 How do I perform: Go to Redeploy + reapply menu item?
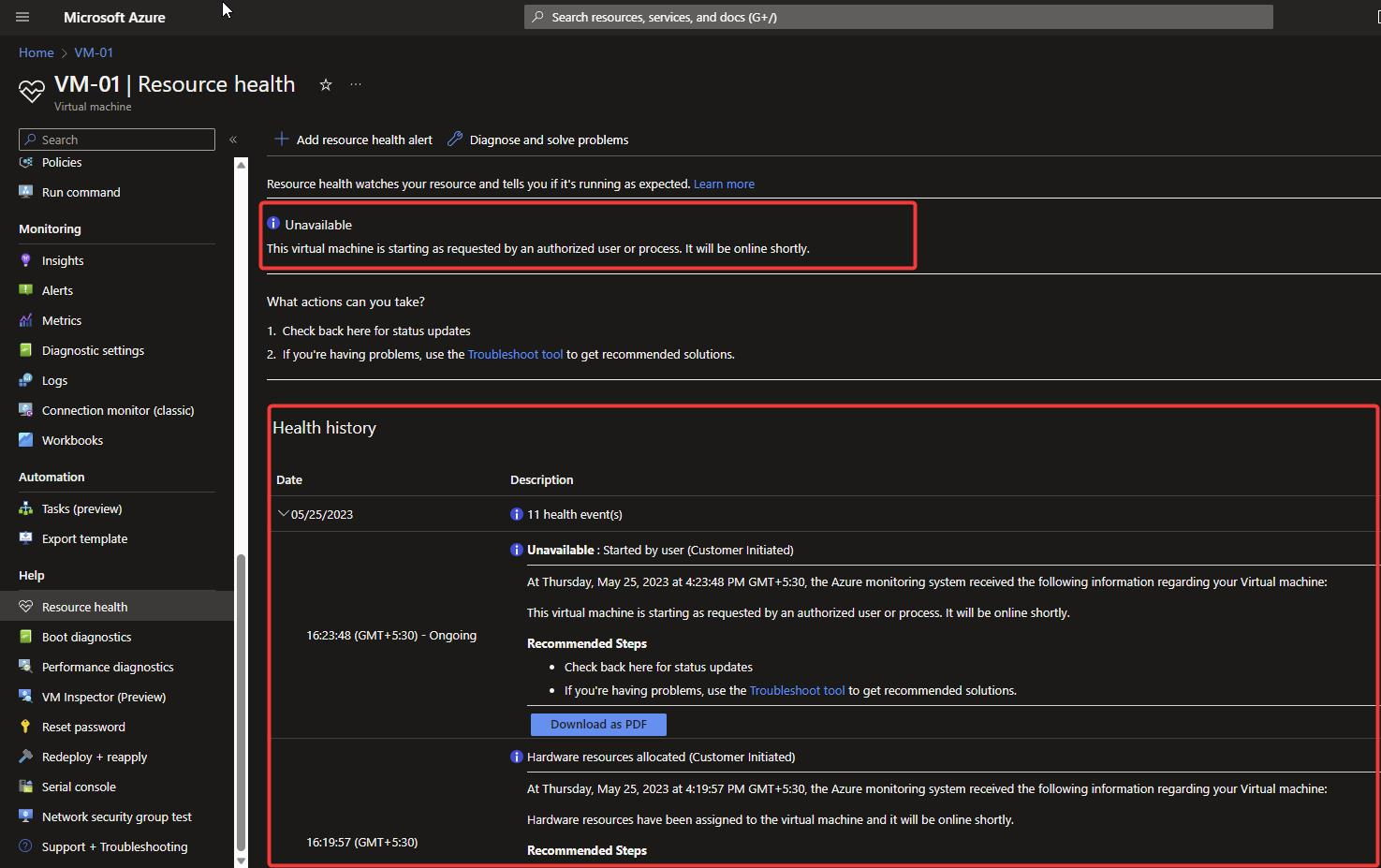coord(94,757)
